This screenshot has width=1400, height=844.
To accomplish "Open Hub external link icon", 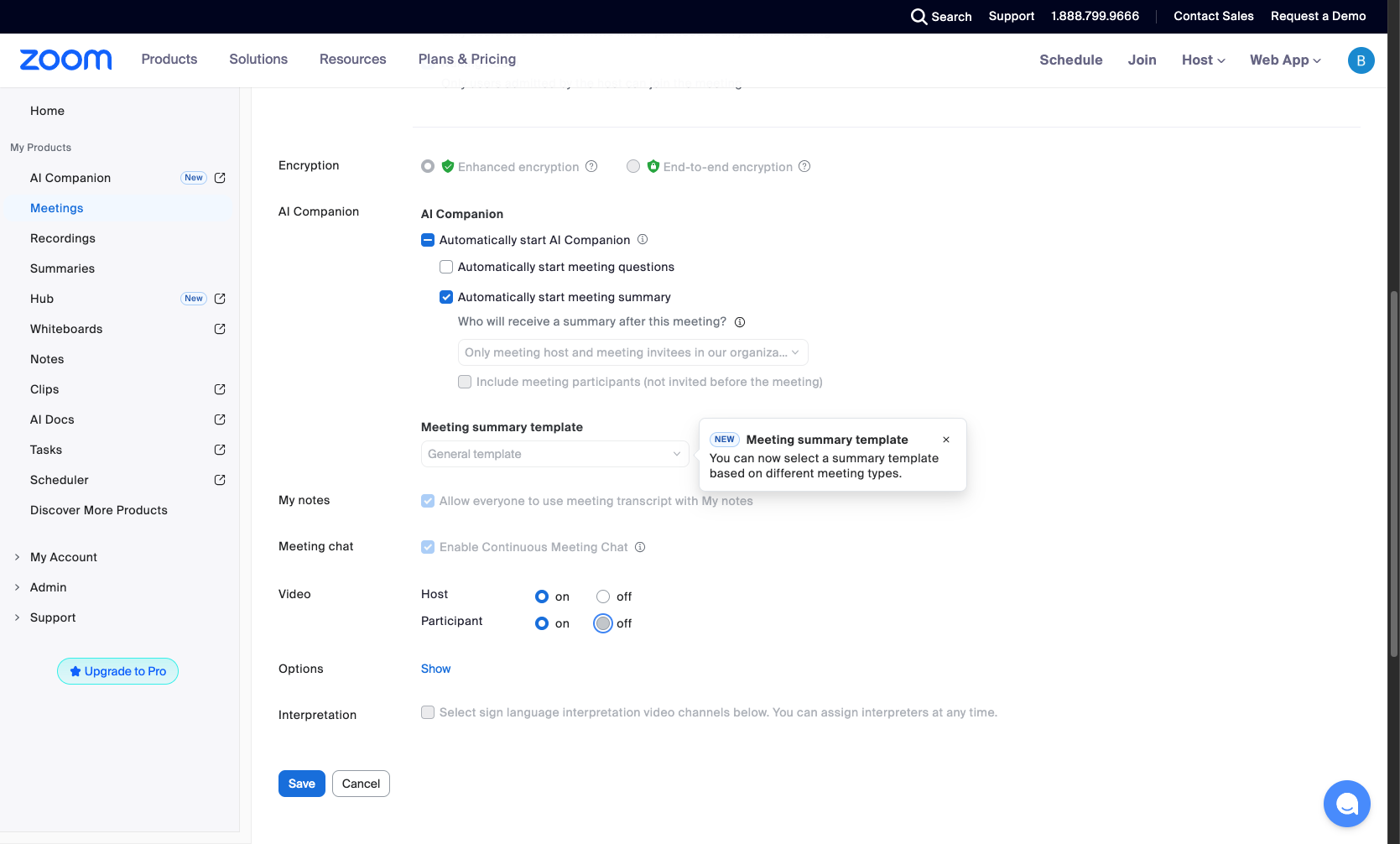I will point(220,299).
